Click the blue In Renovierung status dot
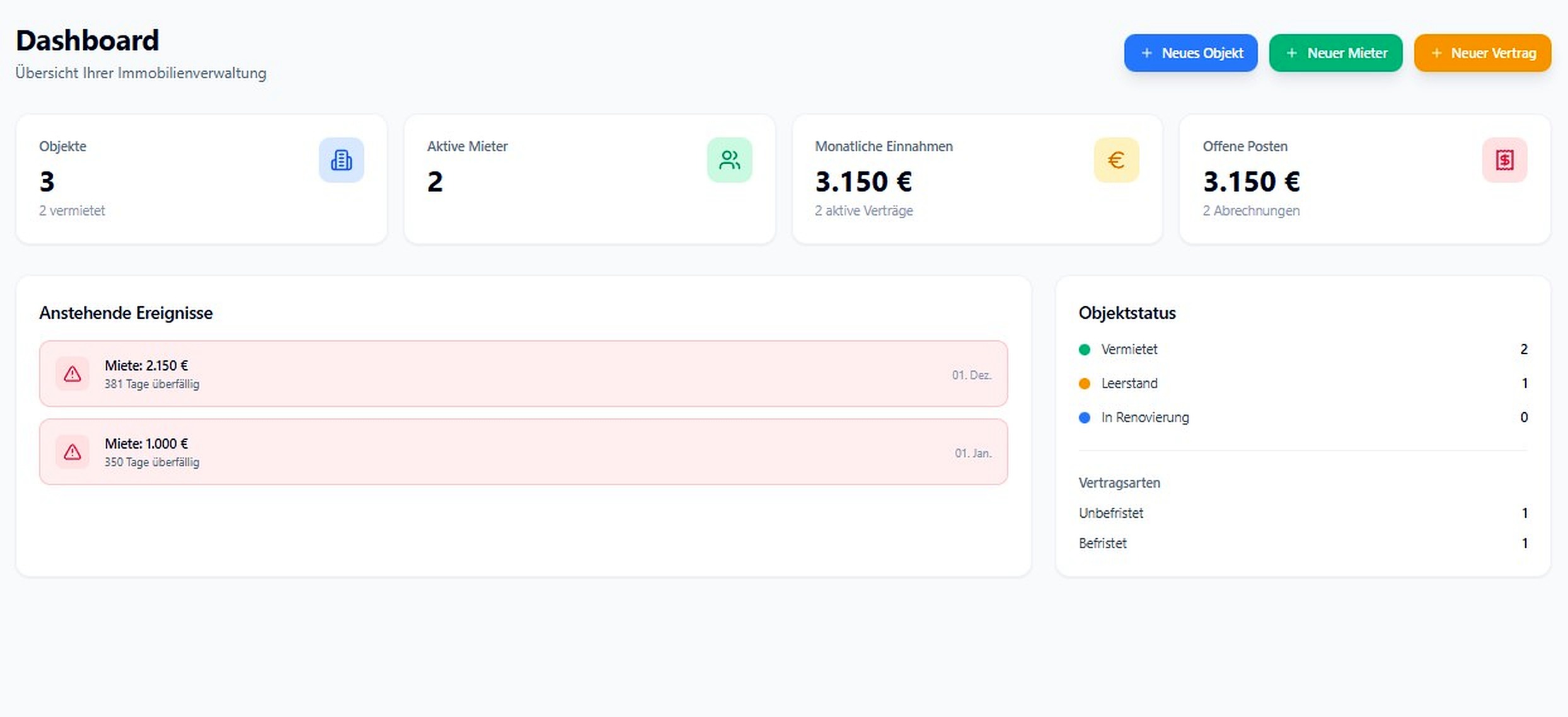Viewport: 1568px width, 717px height. coord(1085,418)
